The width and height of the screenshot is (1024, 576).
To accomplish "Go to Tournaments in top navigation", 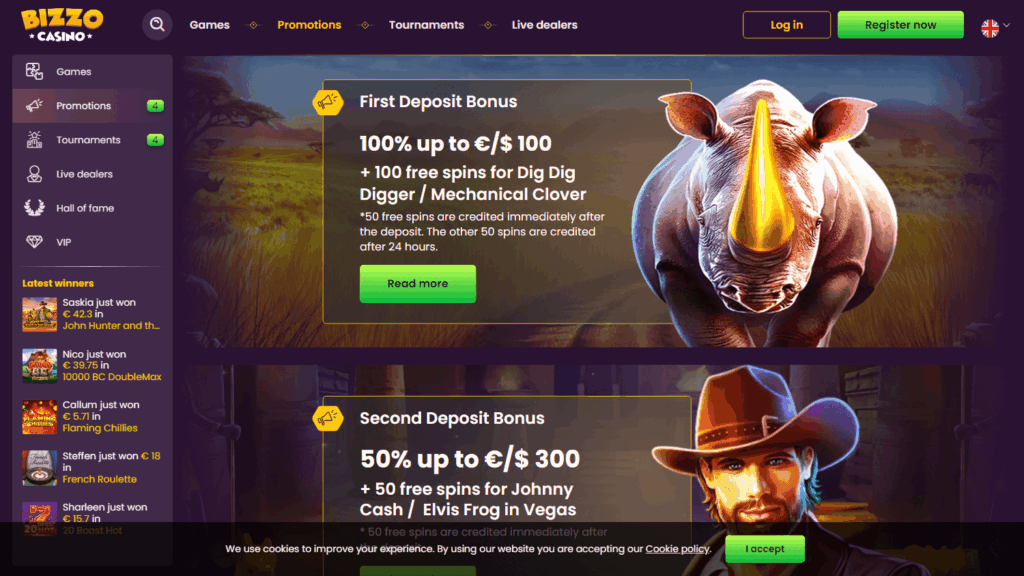I will (x=426, y=25).
